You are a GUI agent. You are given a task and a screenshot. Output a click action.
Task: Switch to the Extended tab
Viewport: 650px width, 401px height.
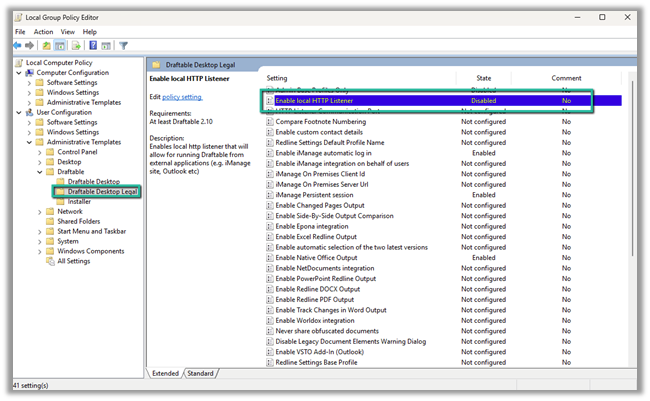pyautogui.click(x=165, y=373)
